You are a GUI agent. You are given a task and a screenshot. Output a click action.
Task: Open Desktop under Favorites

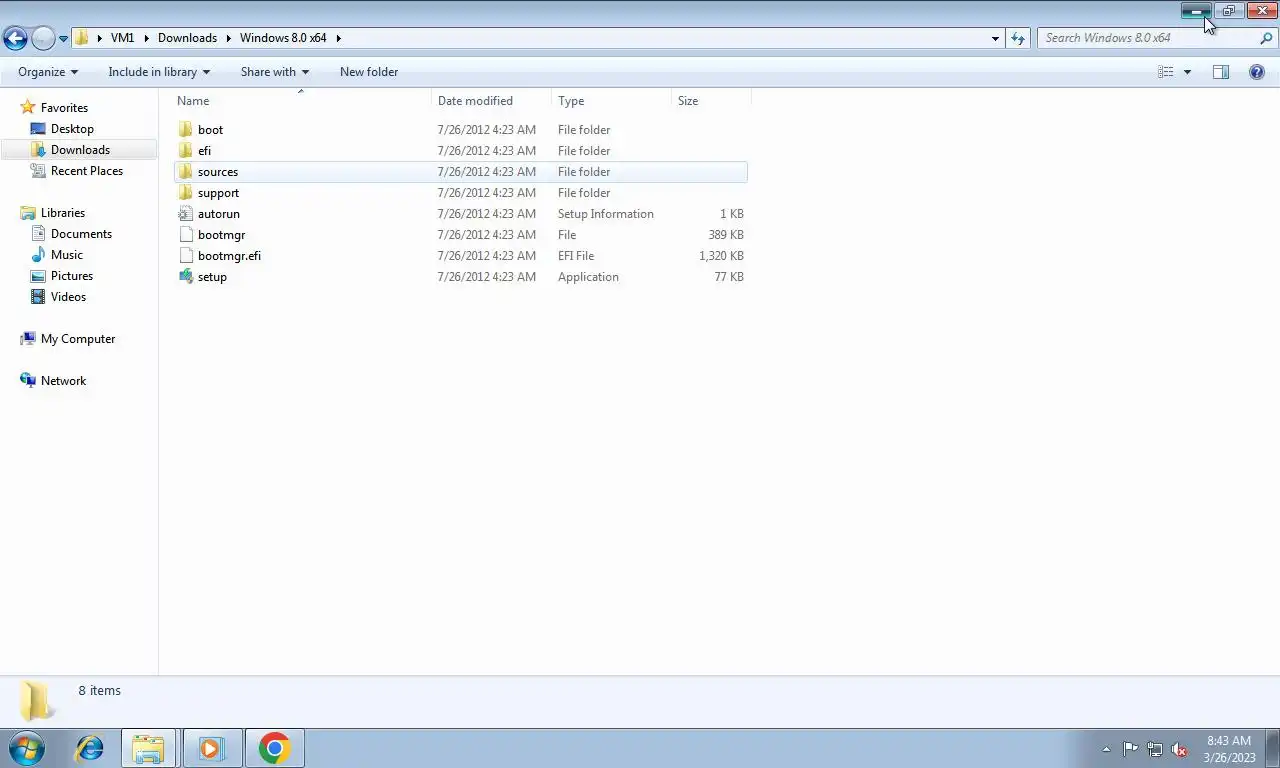point(72,129)
